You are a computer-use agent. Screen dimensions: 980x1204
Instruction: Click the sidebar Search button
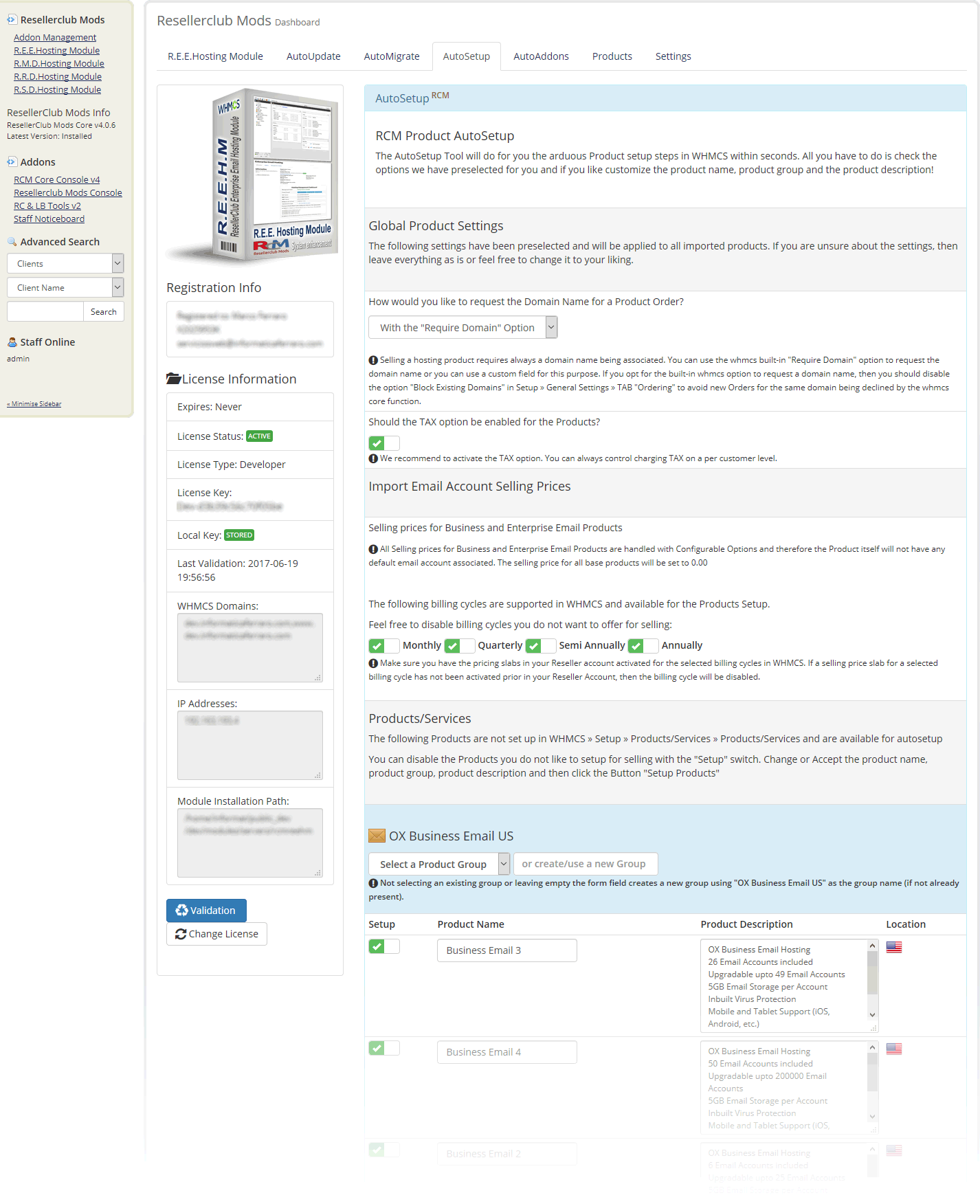coord(104,311)
